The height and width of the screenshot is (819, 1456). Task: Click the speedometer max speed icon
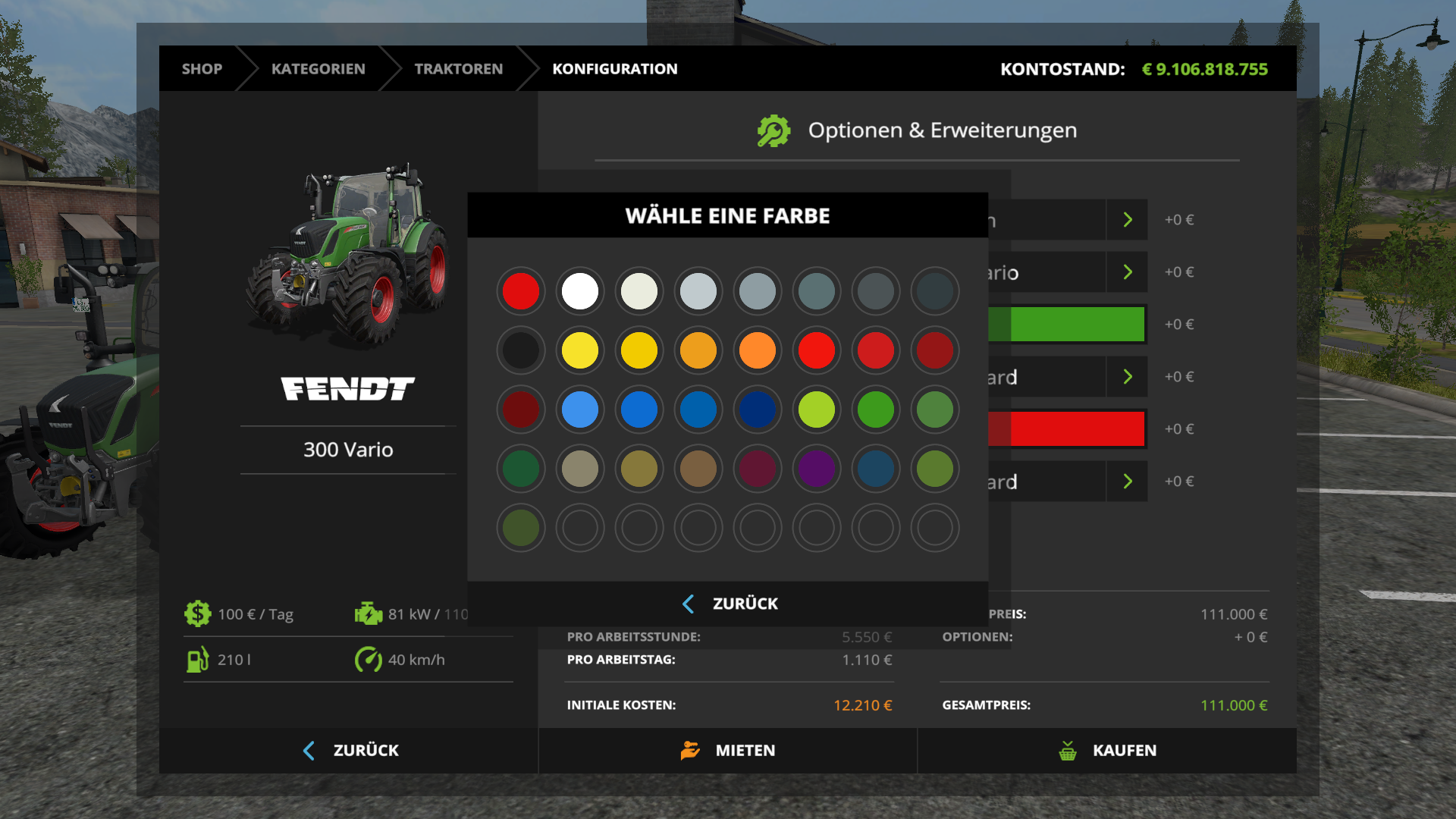(369, 660)
